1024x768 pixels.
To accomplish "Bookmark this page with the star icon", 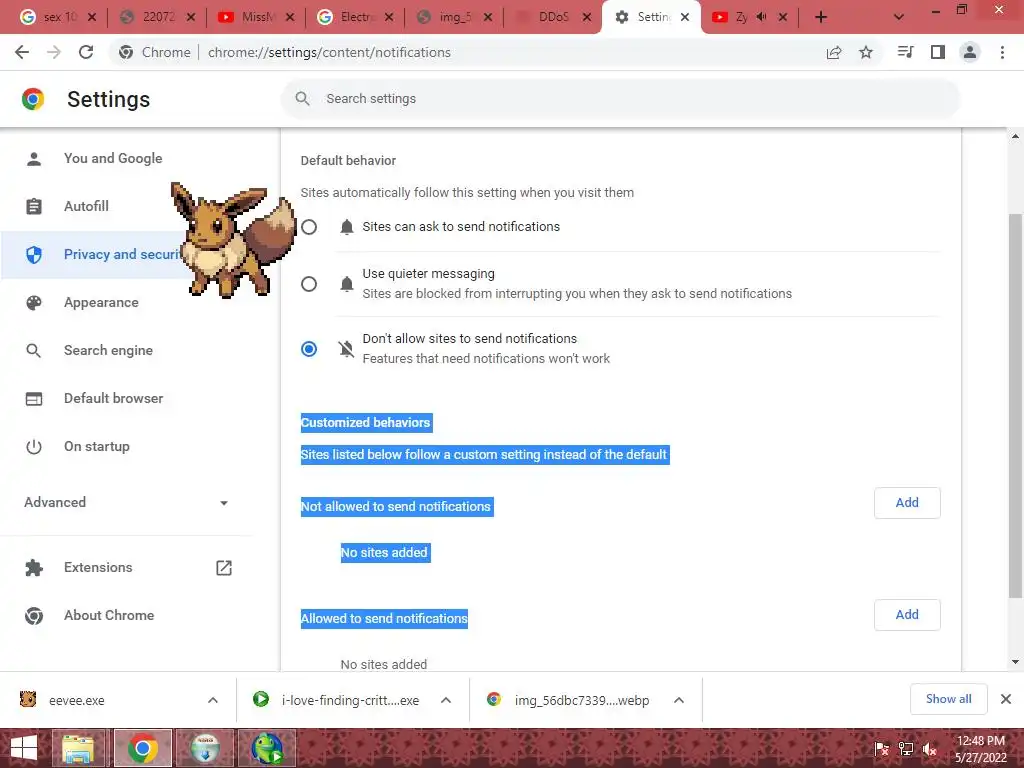I will (x=866, y=52).
